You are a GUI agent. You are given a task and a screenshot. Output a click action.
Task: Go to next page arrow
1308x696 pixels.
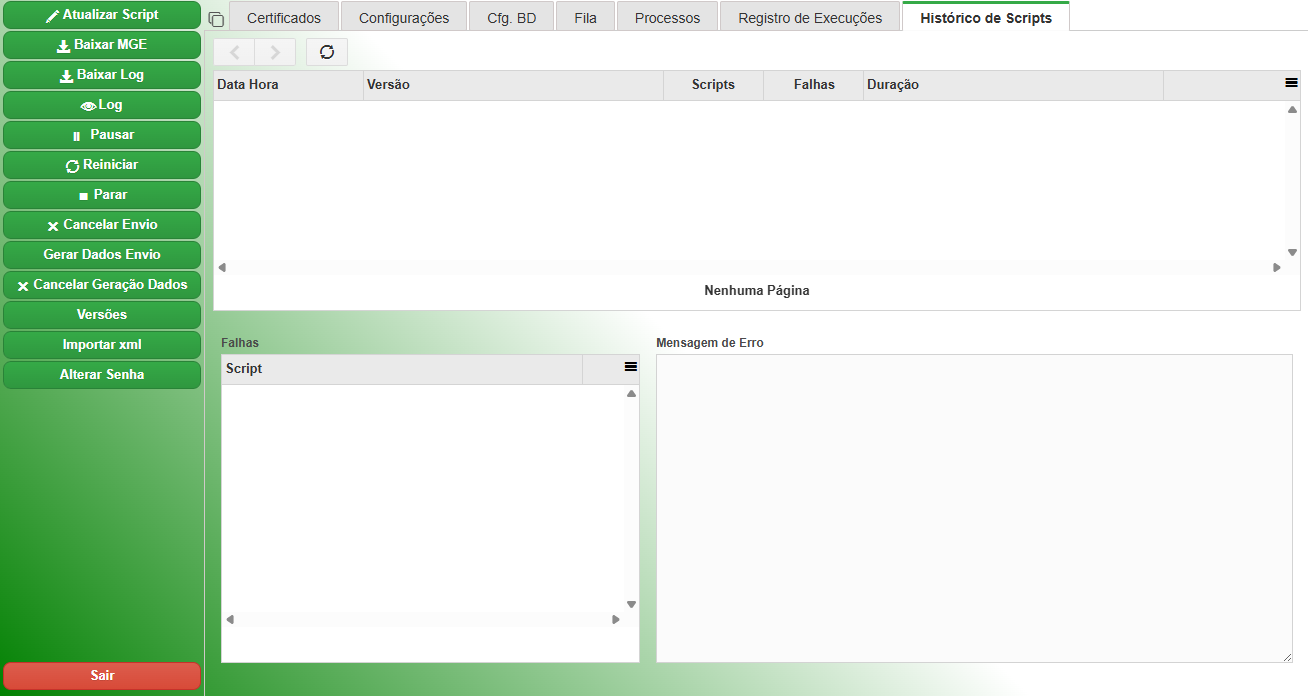275,52
